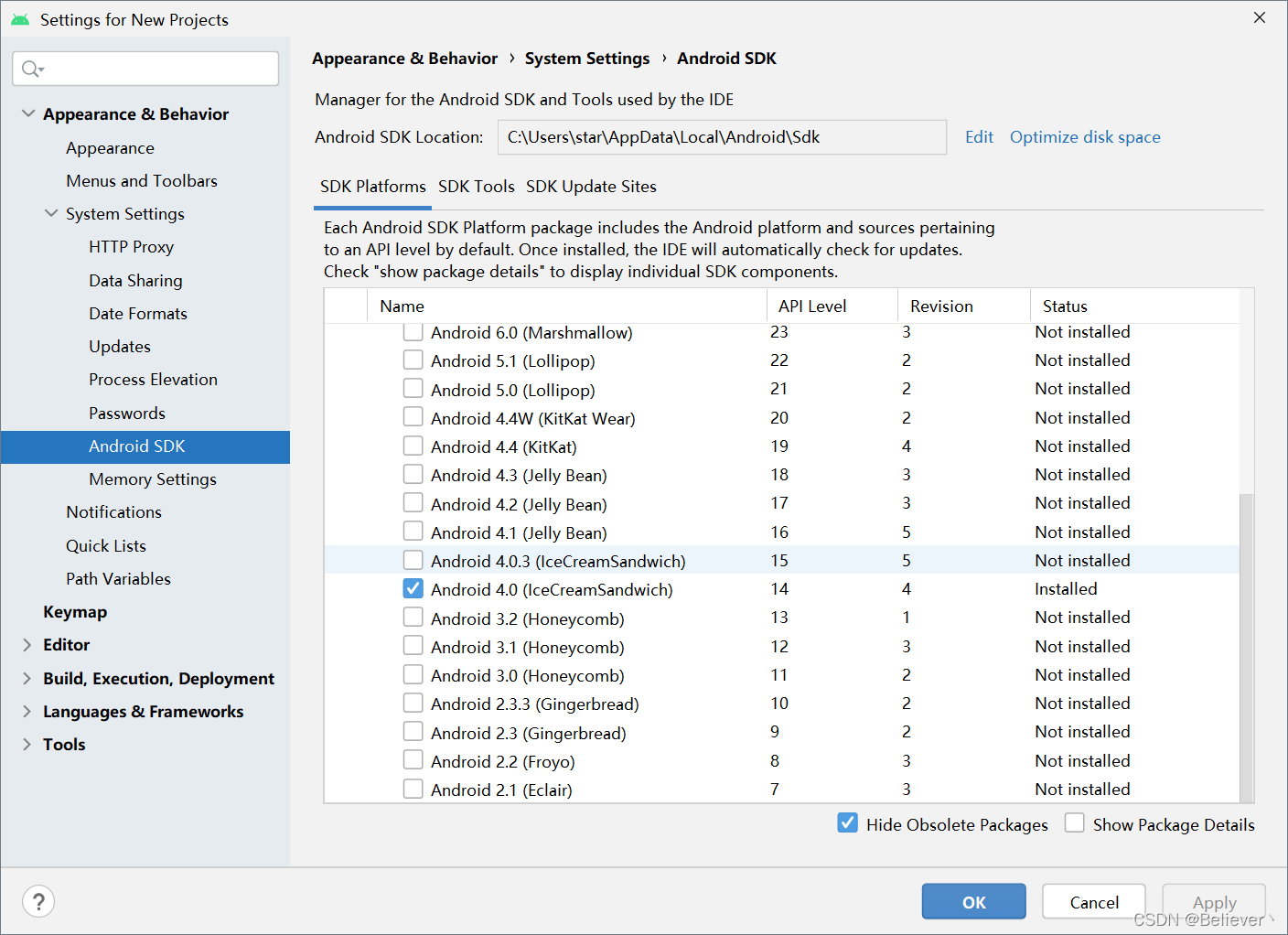This screenshot has width=1288, height=935.
Task: Collapse the Appearance & Behavior tree section
Action: 28,113
